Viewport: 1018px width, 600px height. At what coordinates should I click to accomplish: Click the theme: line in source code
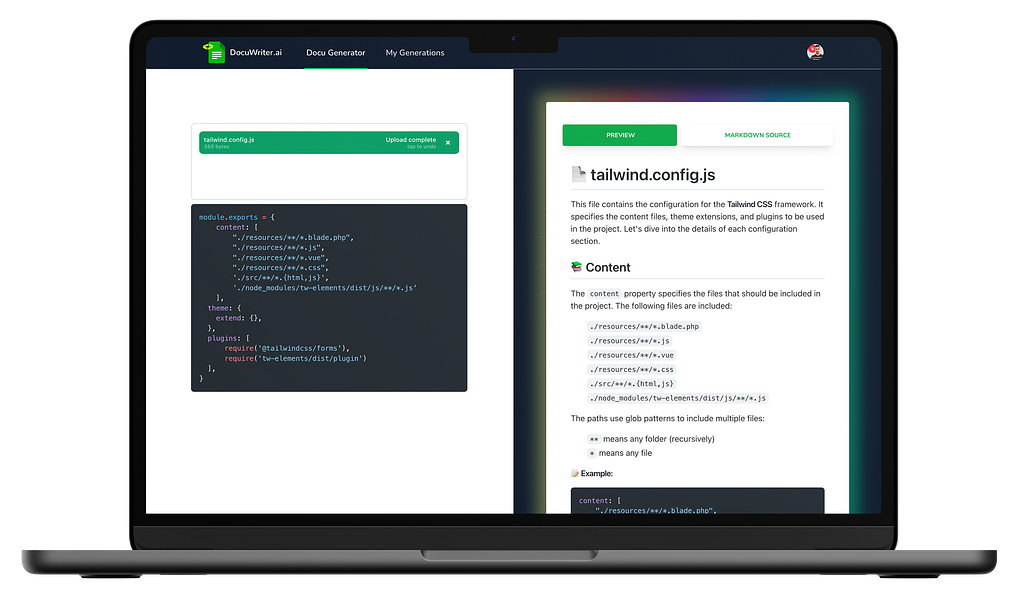click(225, 308)
